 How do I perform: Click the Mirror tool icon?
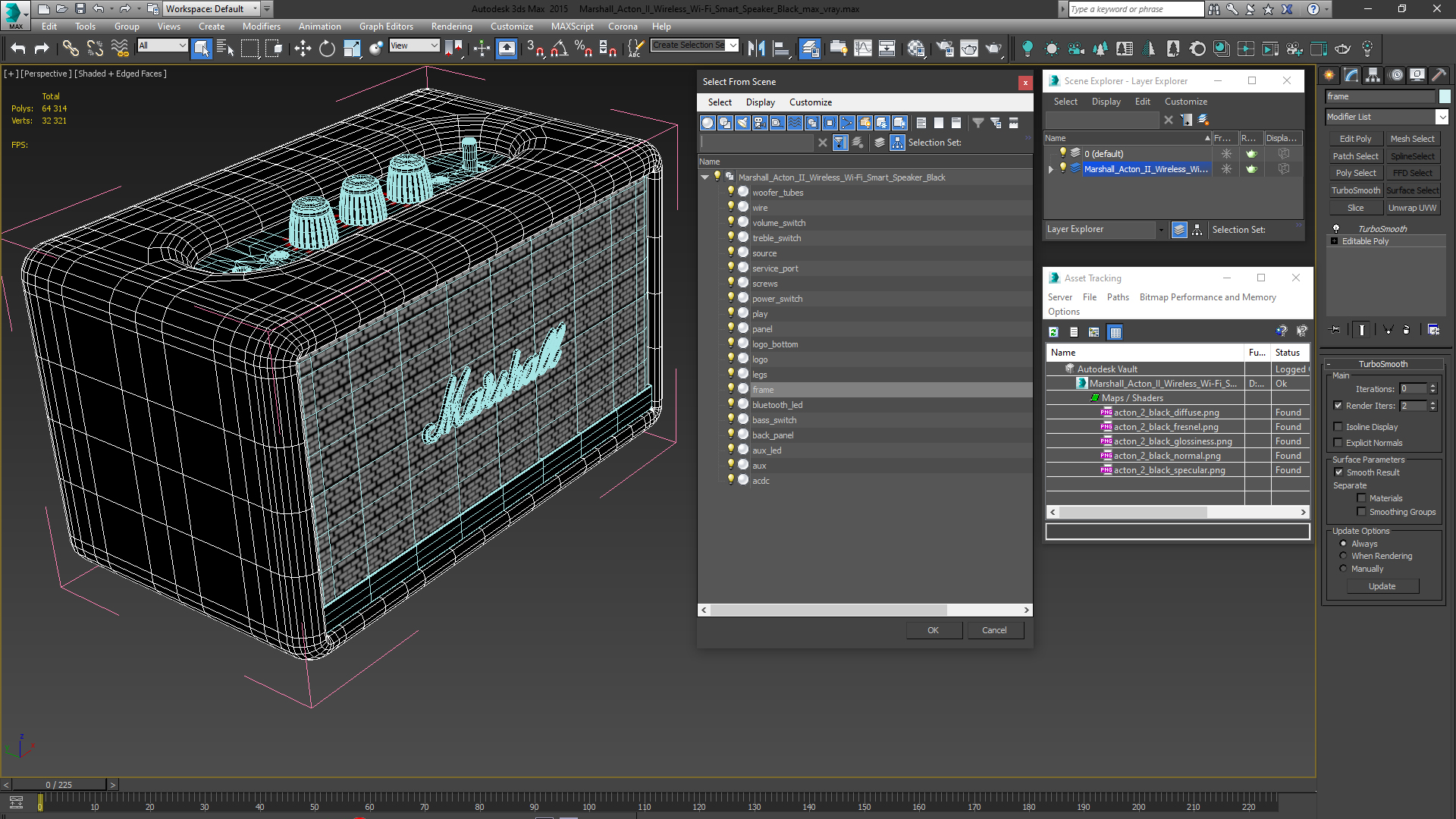pos(756,49)
